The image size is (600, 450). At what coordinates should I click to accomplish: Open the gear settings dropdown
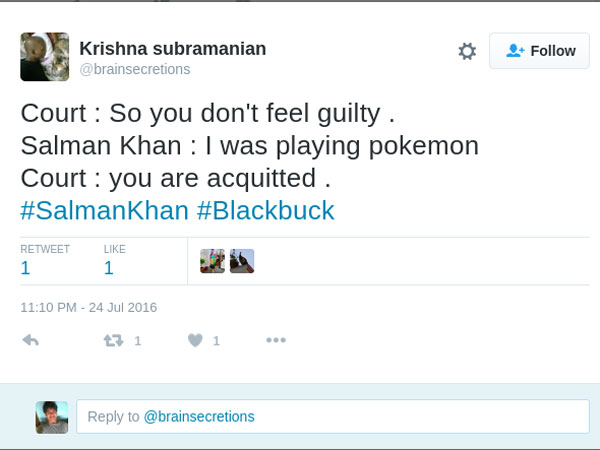[467, 51]
